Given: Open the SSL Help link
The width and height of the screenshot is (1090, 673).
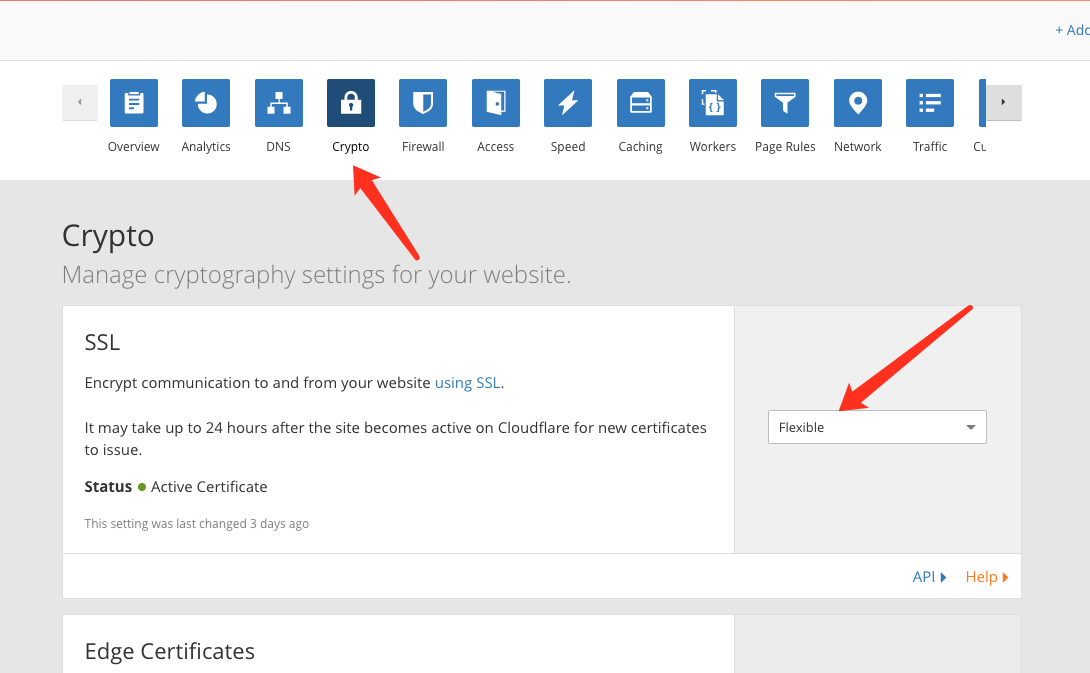Looking at the screenshot, I should [987, 576].
